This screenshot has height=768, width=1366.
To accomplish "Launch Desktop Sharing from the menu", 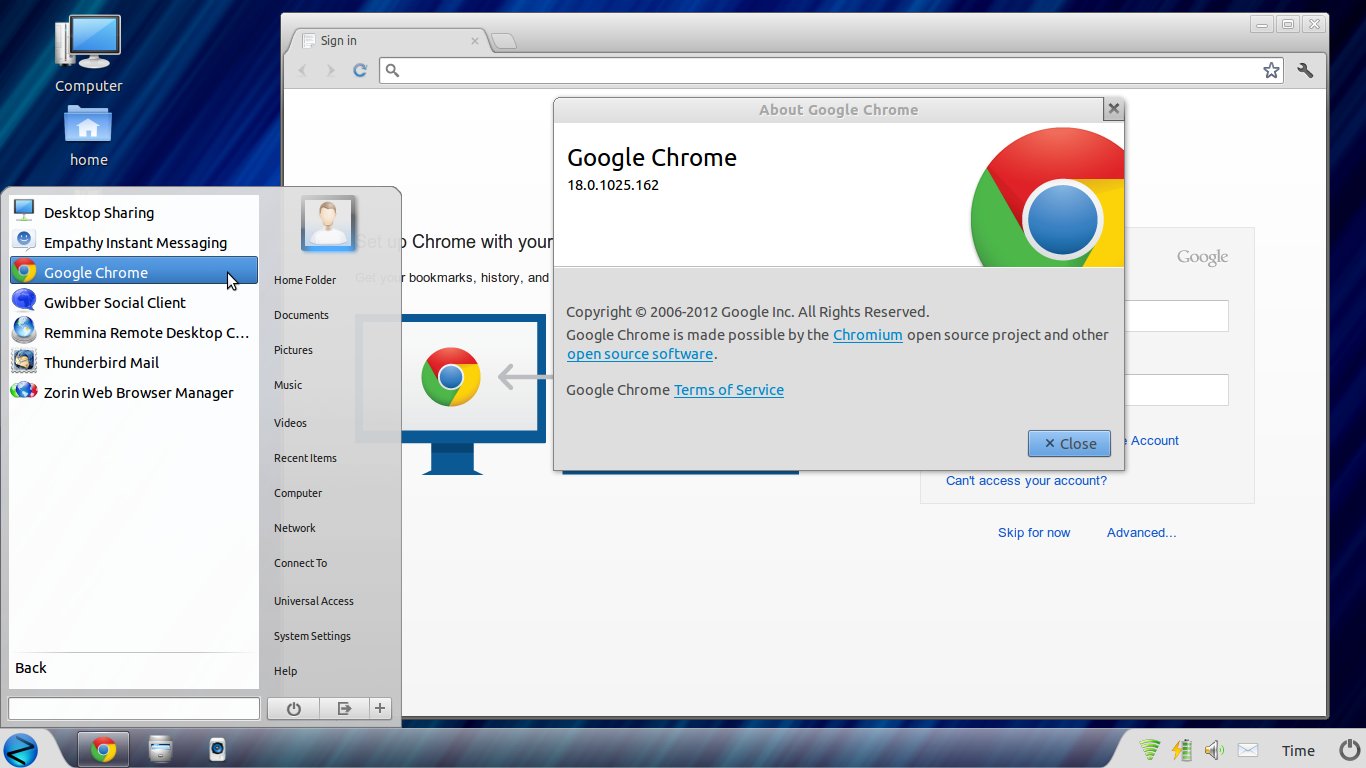I will (x=133, y=212).
